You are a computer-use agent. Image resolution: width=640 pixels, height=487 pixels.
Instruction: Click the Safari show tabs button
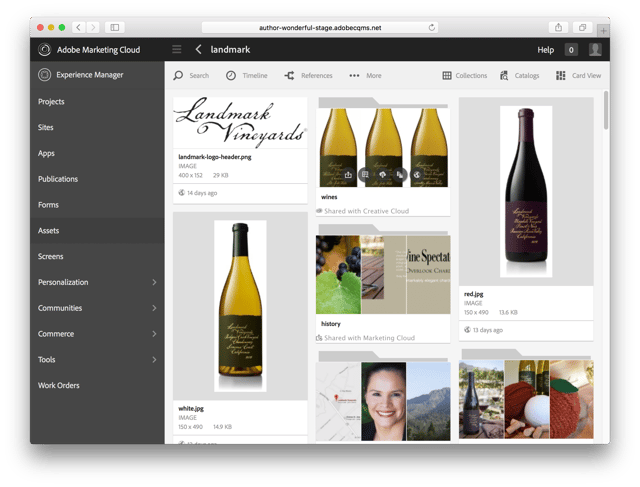(x=582, y=27)
